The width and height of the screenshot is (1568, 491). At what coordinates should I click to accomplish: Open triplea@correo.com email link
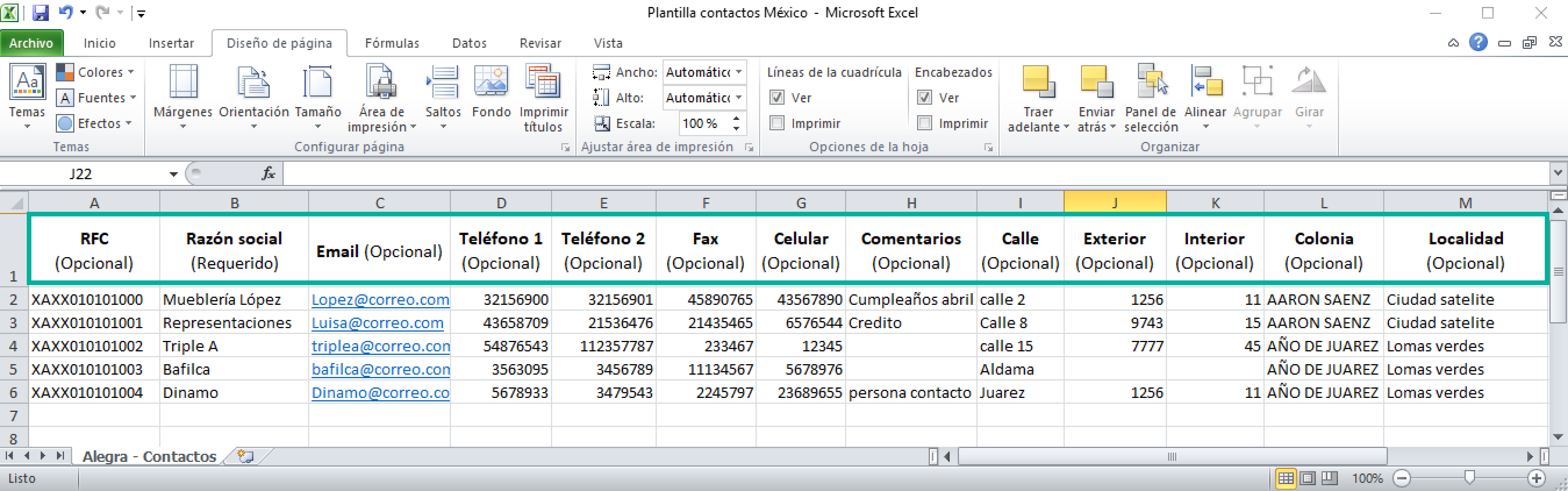coord(380,346)
